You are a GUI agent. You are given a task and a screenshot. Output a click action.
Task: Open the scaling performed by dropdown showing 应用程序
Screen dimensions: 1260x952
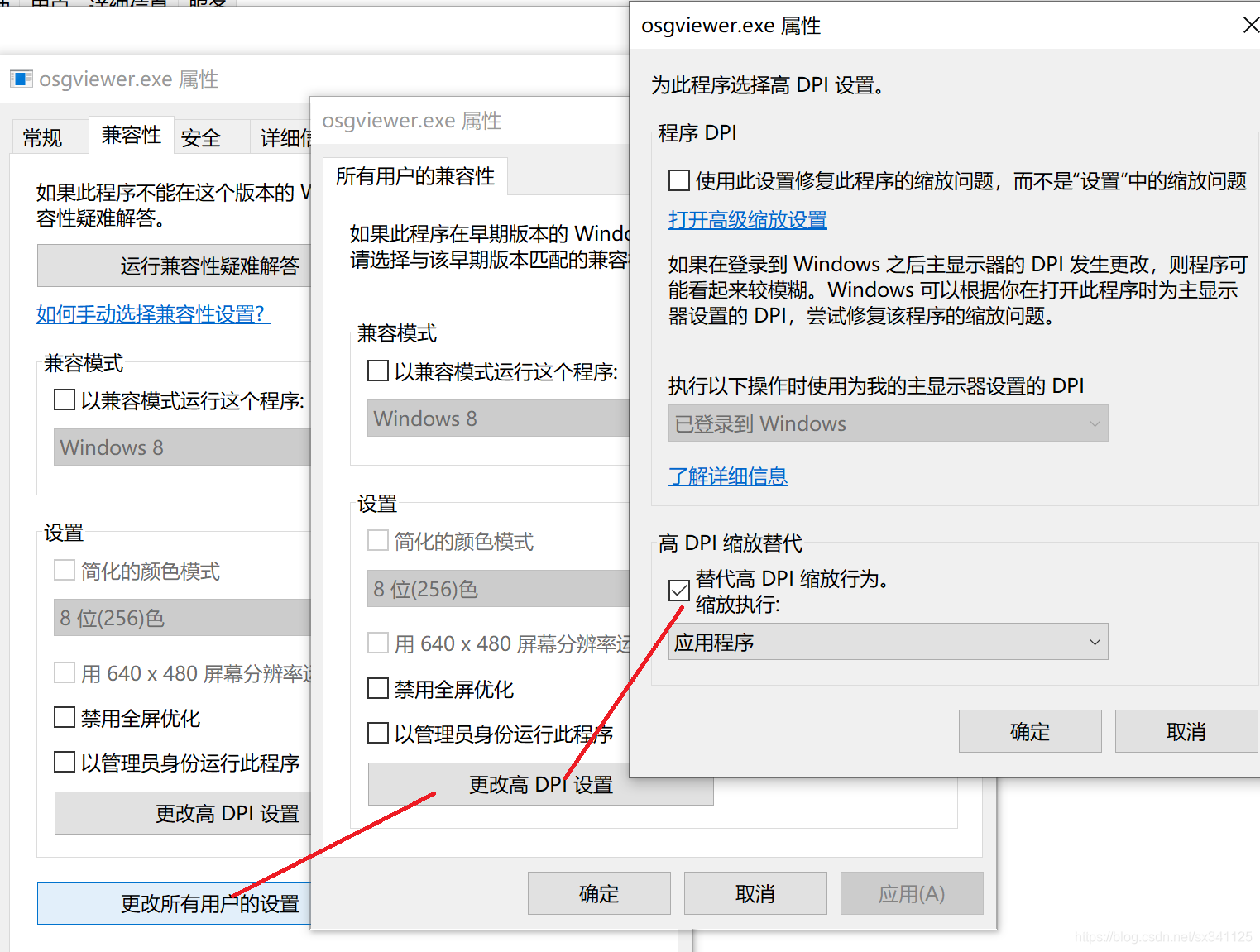(888, 642)
